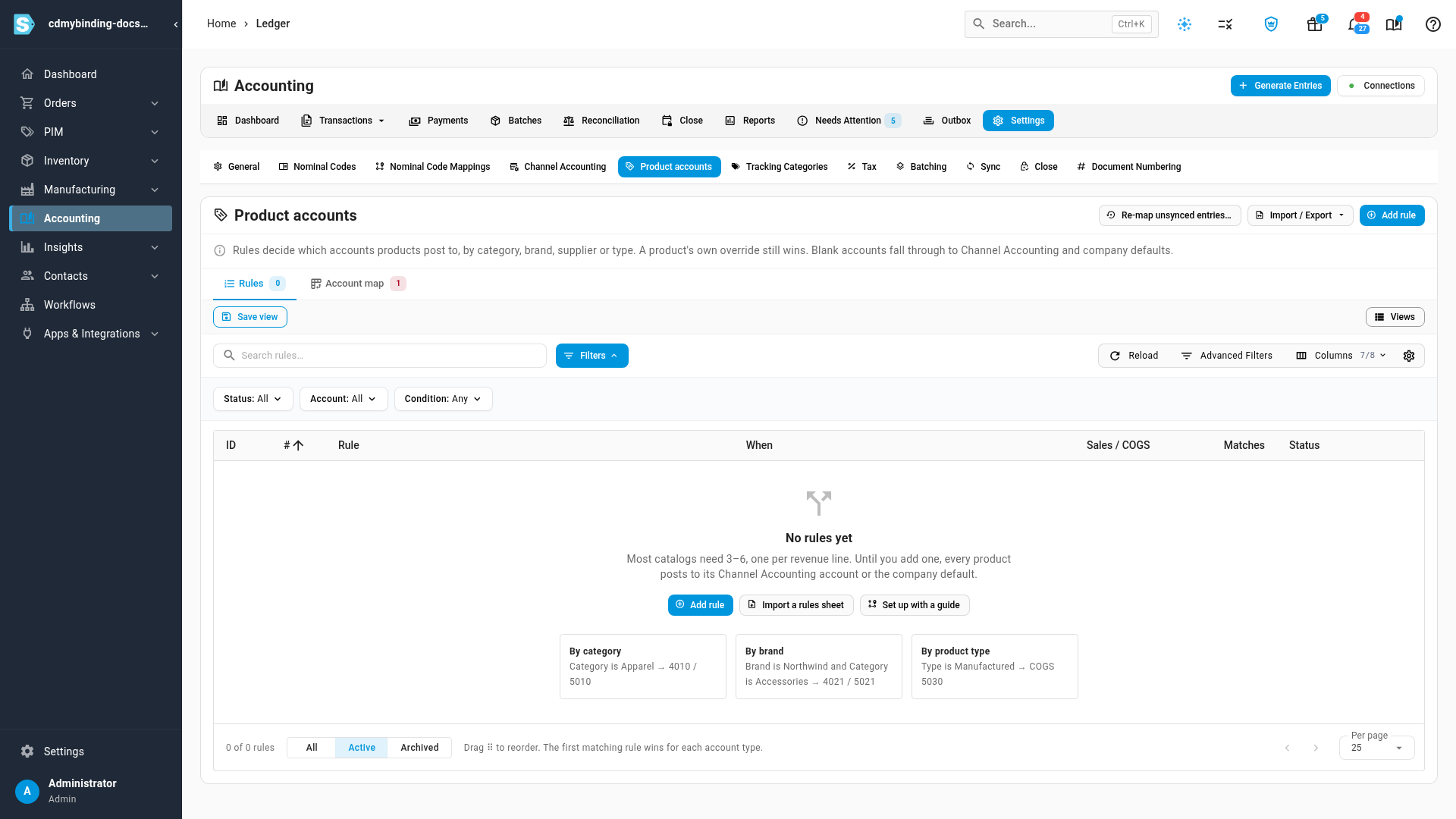Image resolution: width=1456 pixels, height=819 pixels.
Task: Open Workflows in the sidebar
Action: click(91, 305)
